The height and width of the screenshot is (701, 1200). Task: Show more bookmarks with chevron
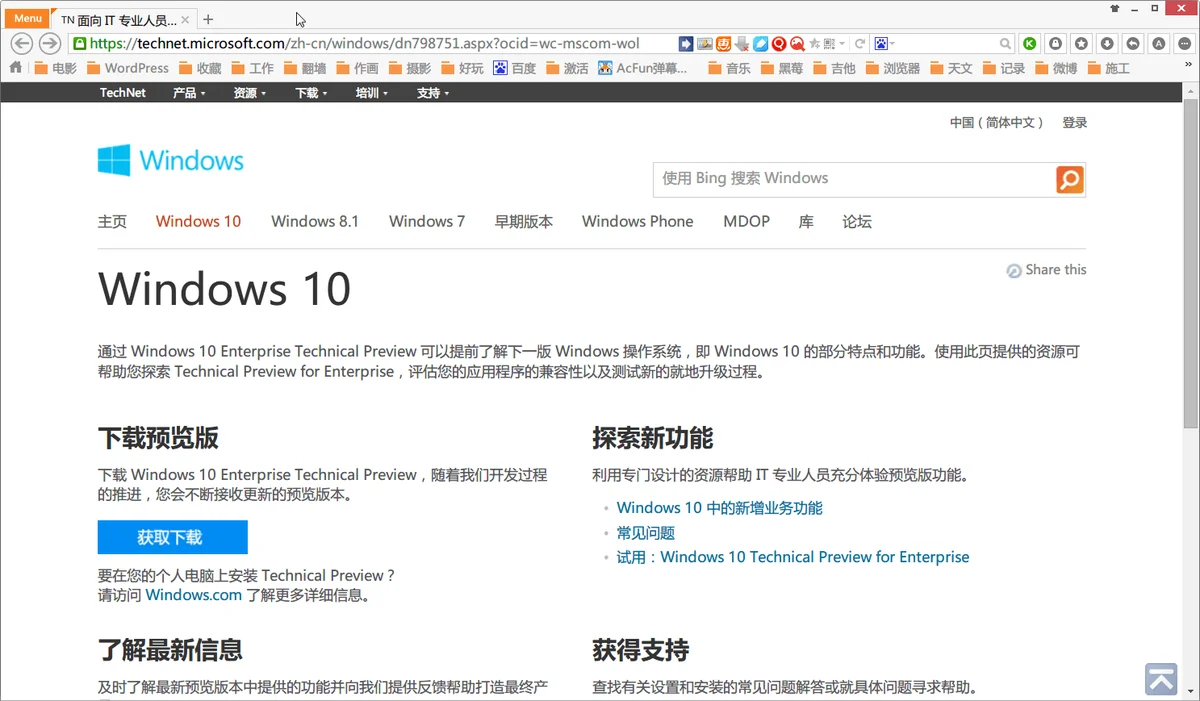(1187, 64)
